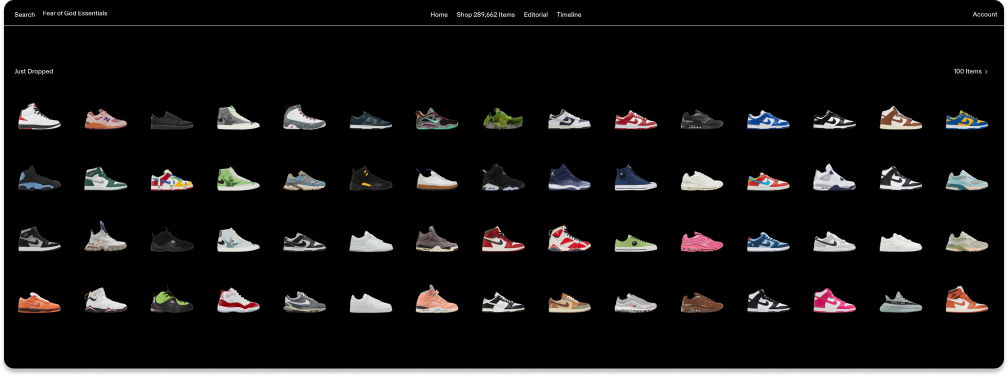The height and width of the screenshot is (377, 1008).
Task: Open Shop 289,662 Items menu
Action: (x=485, y=14)
